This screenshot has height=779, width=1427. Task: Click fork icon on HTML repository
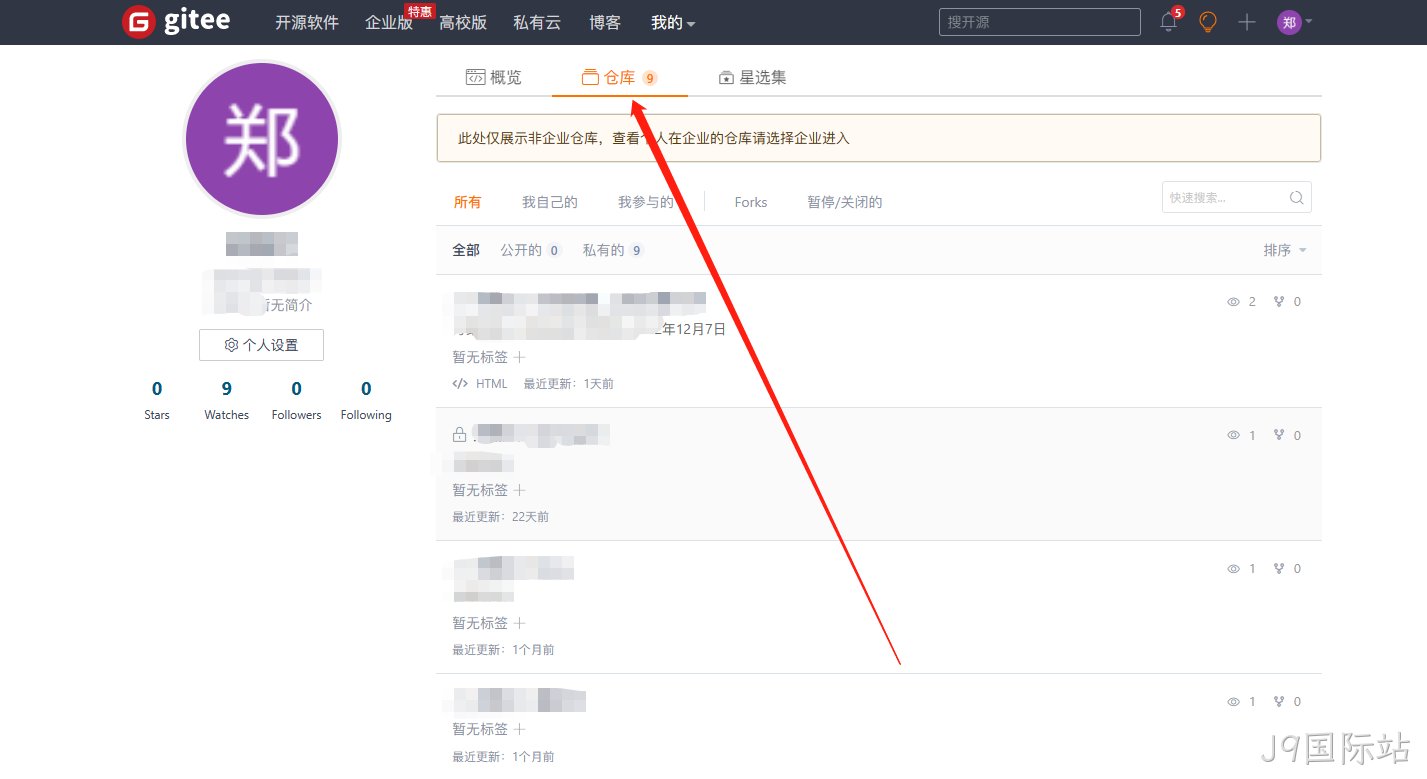[x=1279, y=302]
